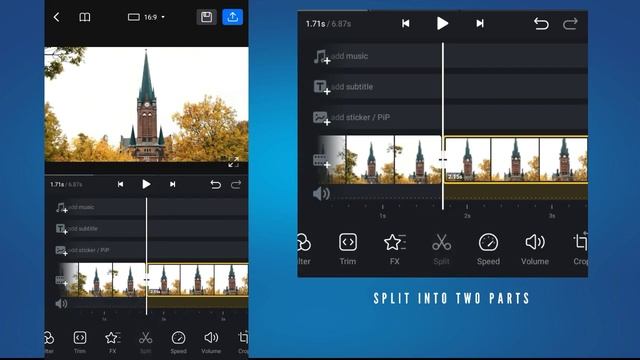
Task: Mute the audio track in the phone editor
Action: [61, 304]
